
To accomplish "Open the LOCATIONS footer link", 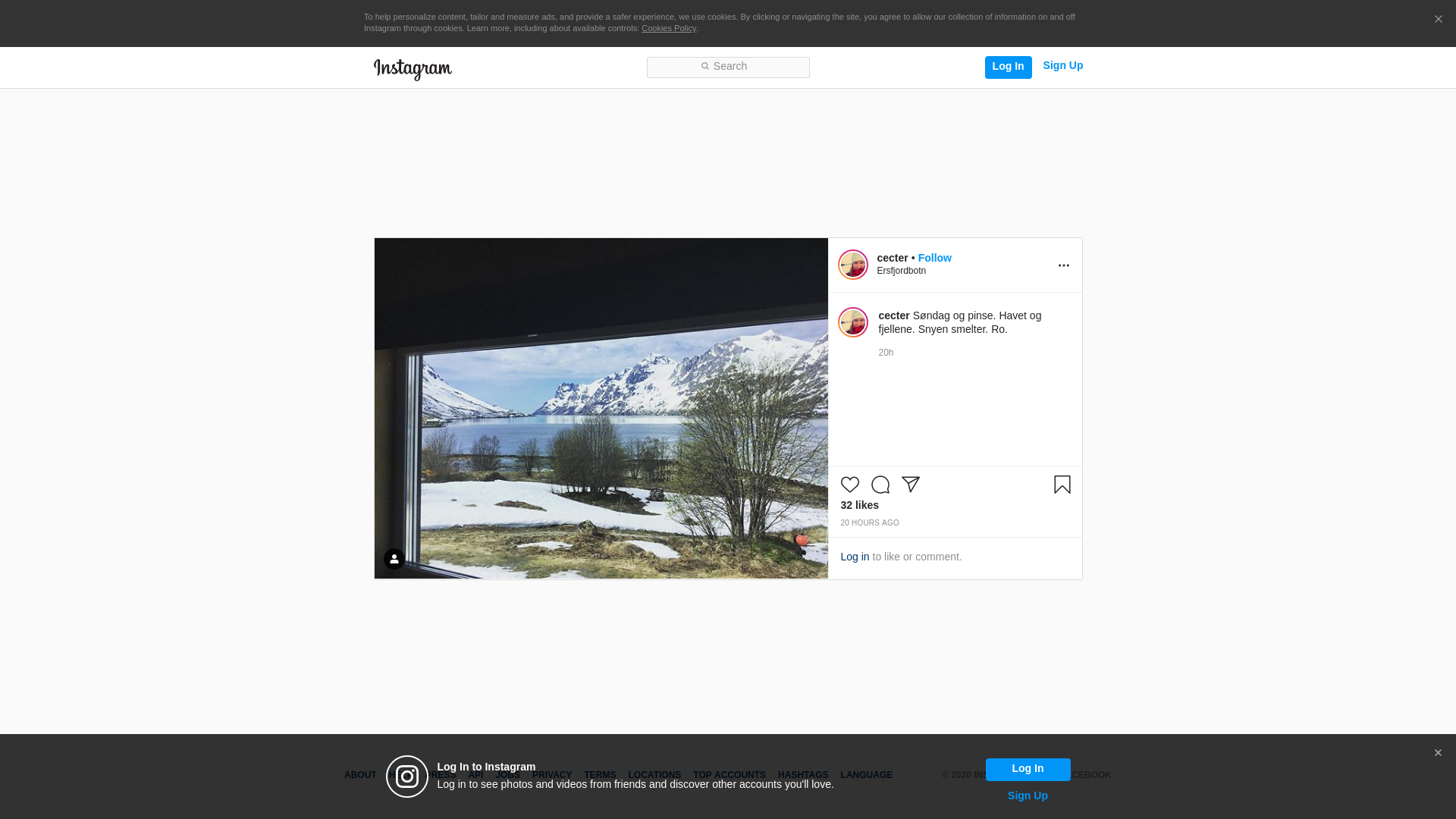I will coord(654,775).
